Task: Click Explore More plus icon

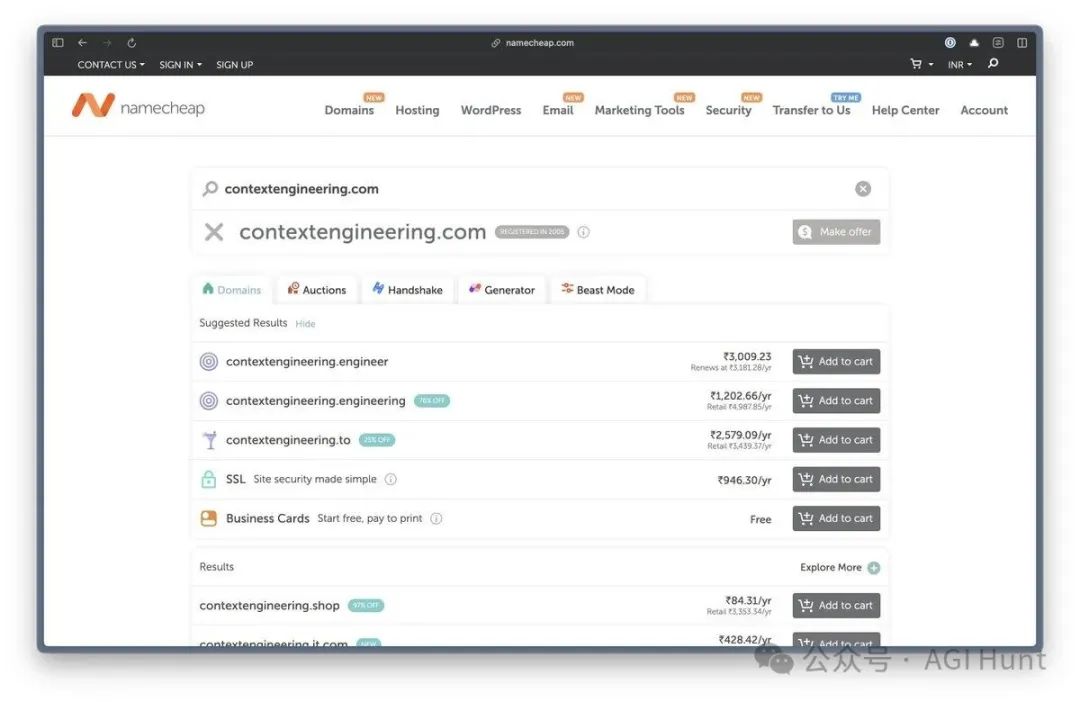Action: coord(874,568)
